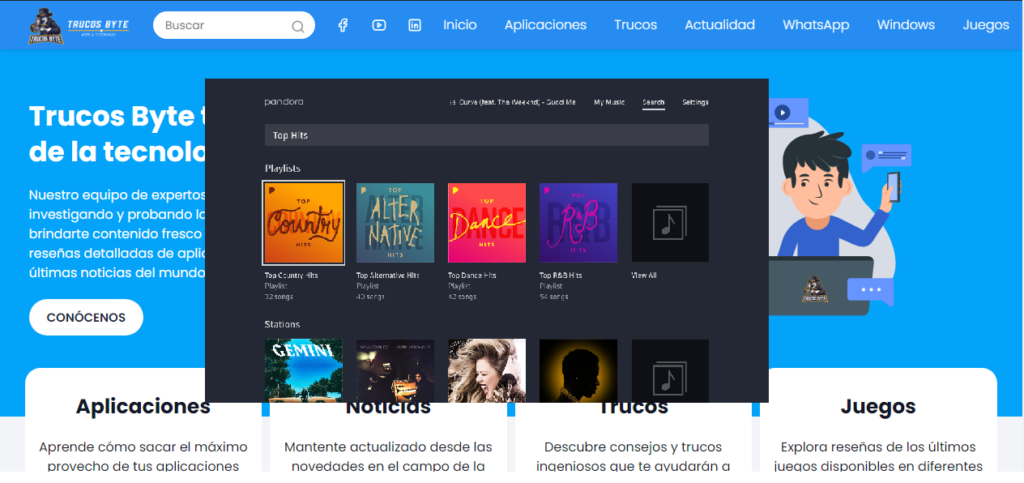Click the Top R&B Hits title text
1024x483 pixels.
click(x=561, y=275)
